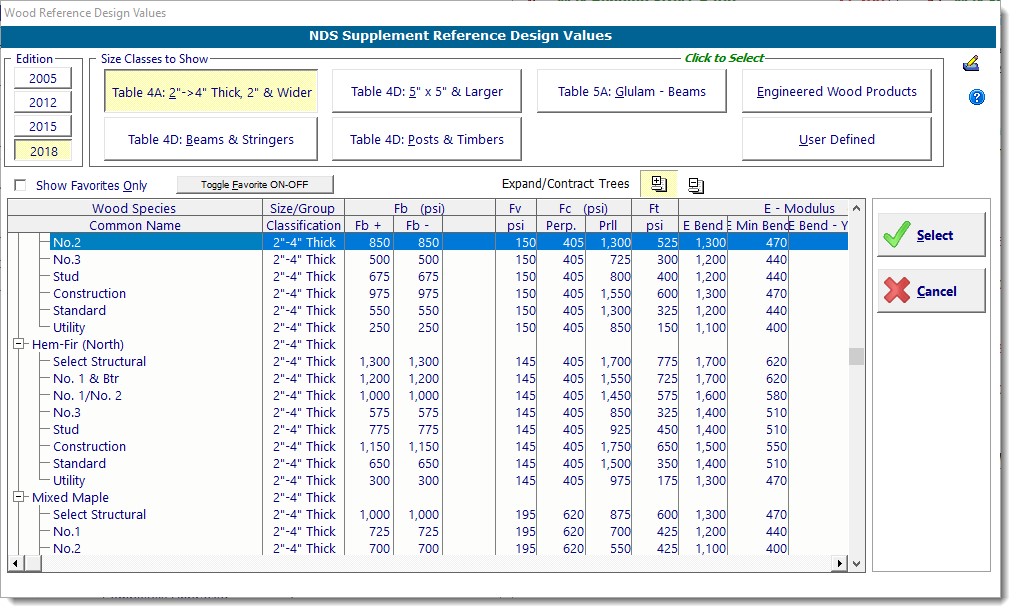Pick the Hem-Fir Select Structural row
The image size is (1016, 613).
(x=100, y=361)
